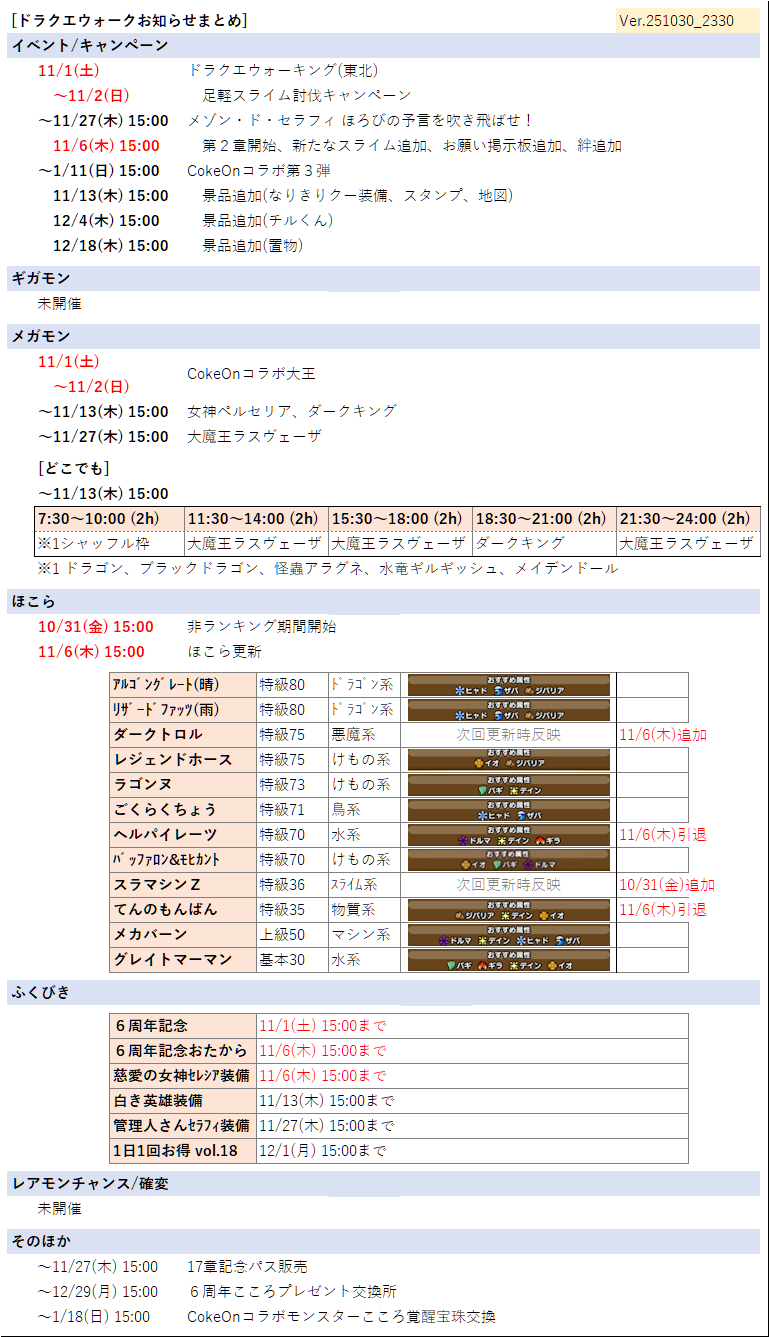Click the recommended attribute banner for グレイトマーマン

coord(508,960)
